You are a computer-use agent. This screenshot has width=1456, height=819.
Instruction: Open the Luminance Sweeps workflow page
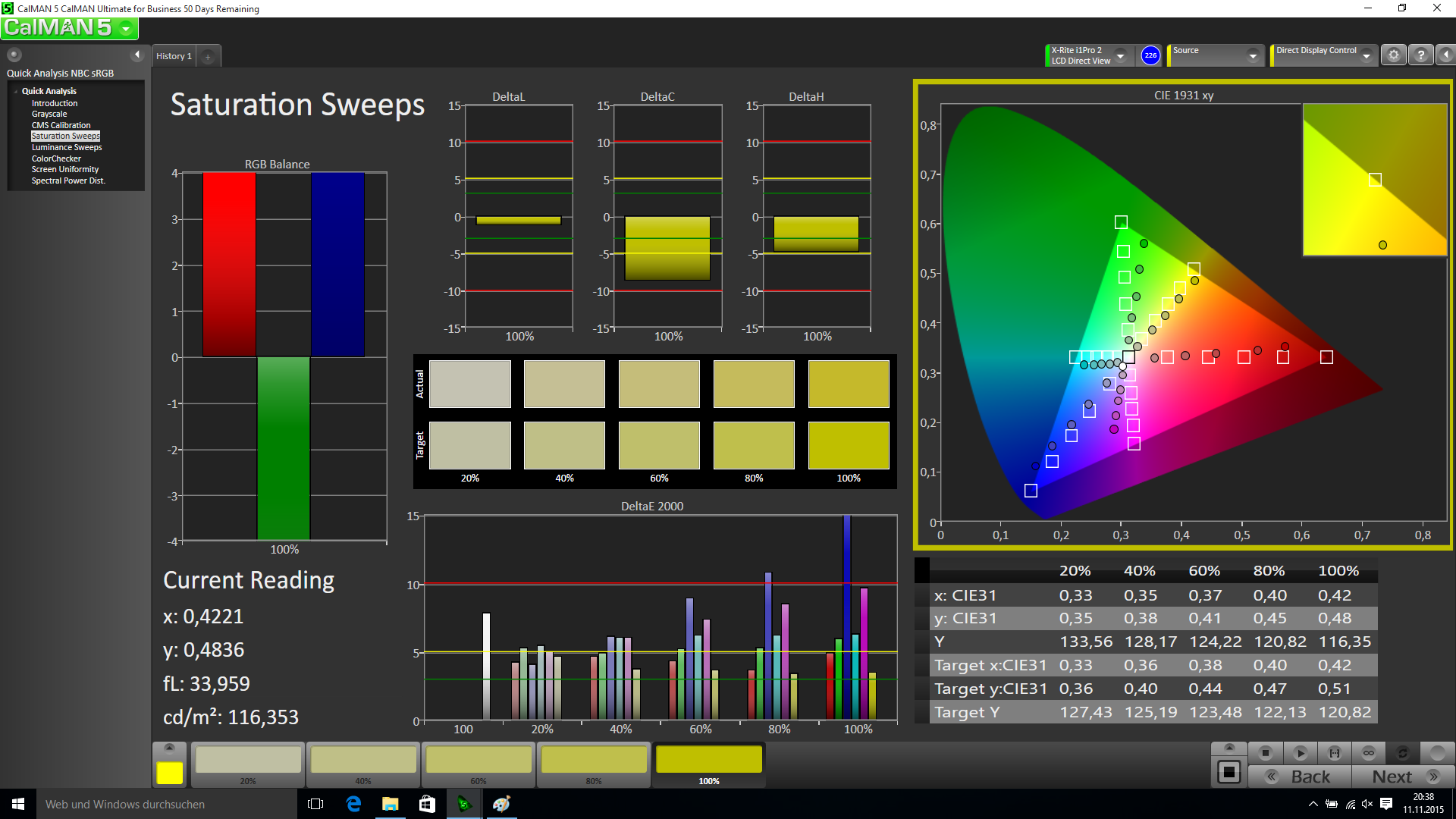point(67,147)
